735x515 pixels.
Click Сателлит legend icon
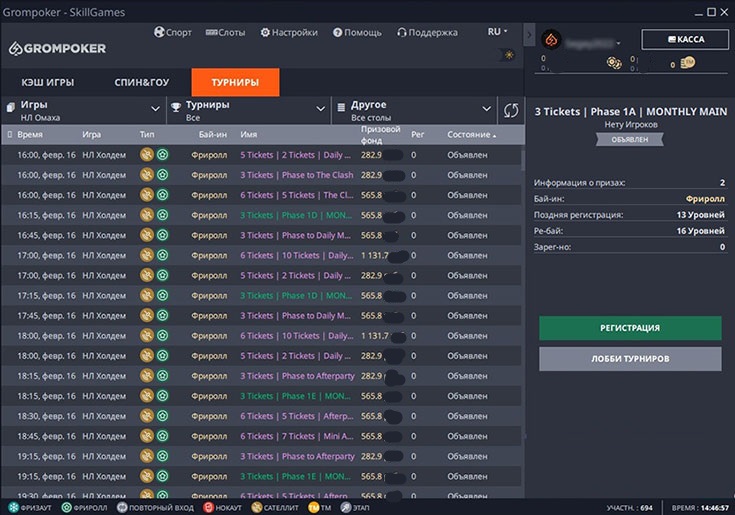256,508
